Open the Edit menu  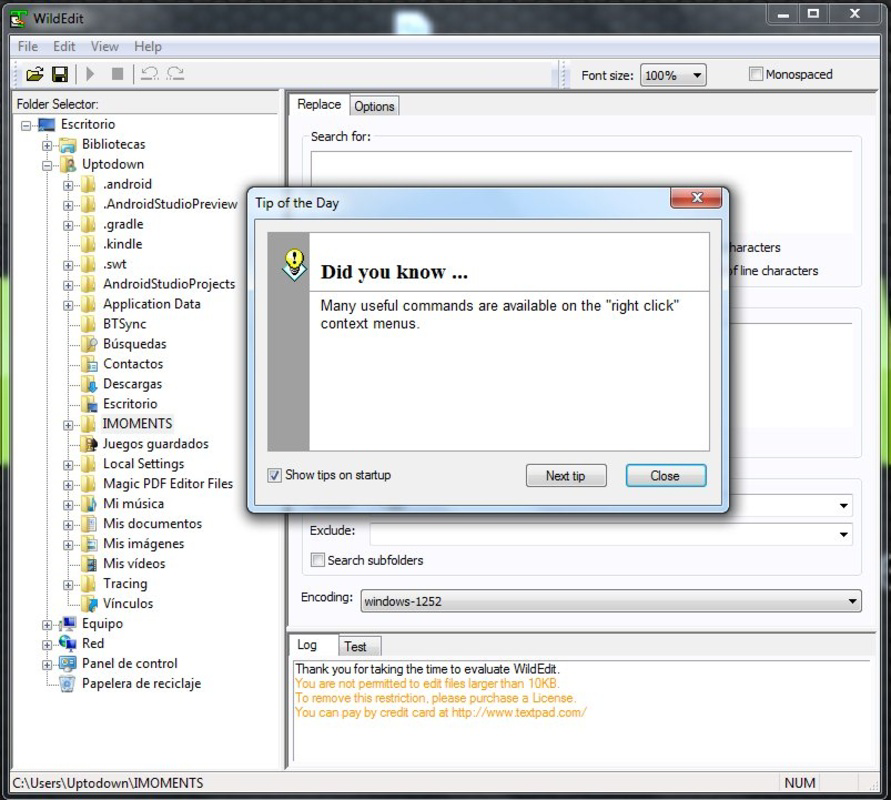pyautogui.click(x=64, y=47)
